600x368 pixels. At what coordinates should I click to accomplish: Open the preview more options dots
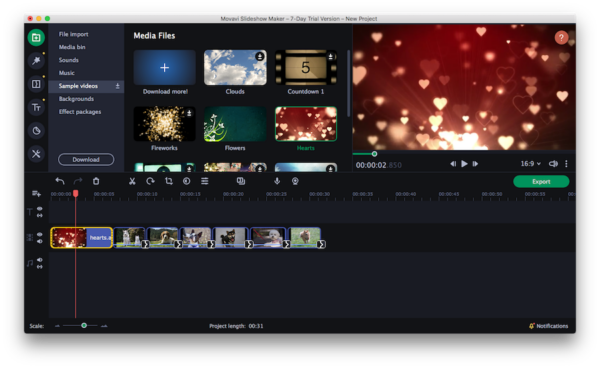pos(566,164)
